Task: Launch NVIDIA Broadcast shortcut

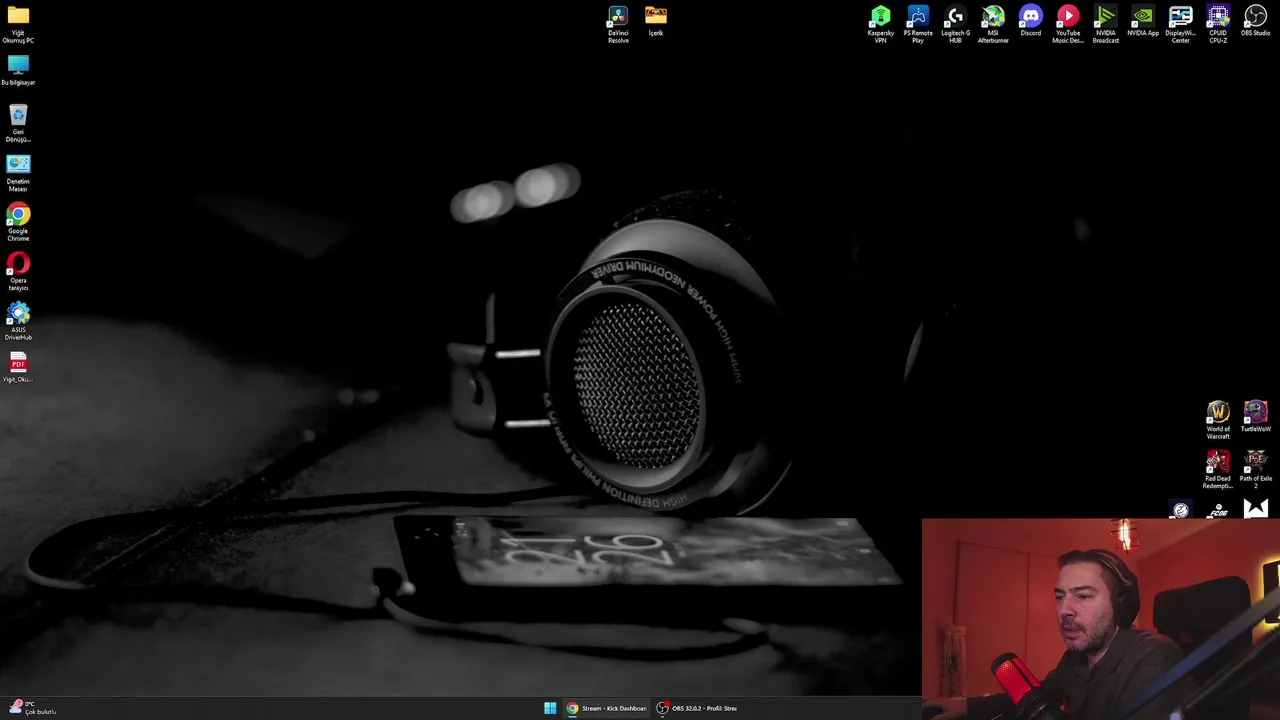Action: tap(1105, 24)
